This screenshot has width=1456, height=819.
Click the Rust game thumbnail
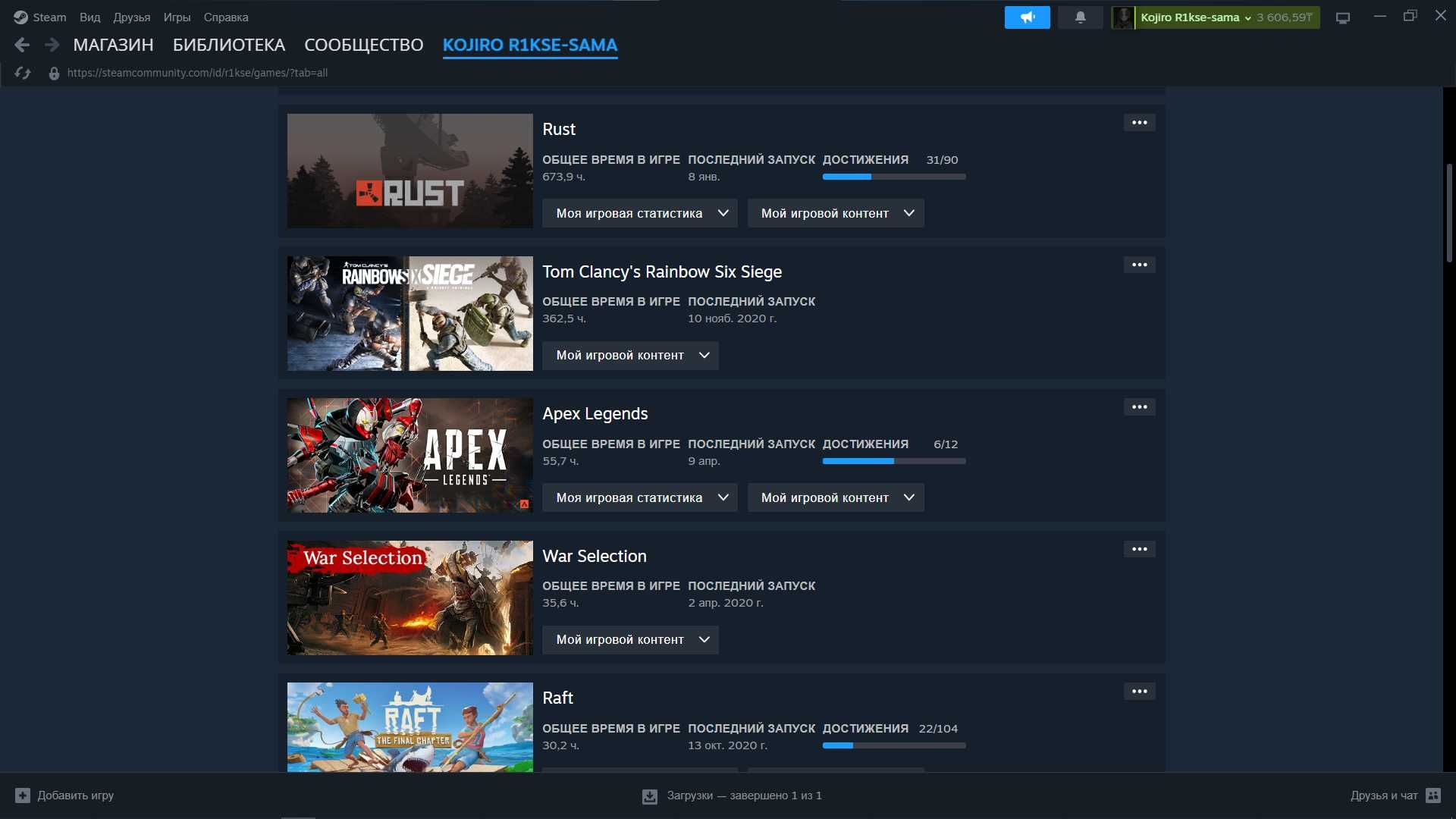click(410, 171)
